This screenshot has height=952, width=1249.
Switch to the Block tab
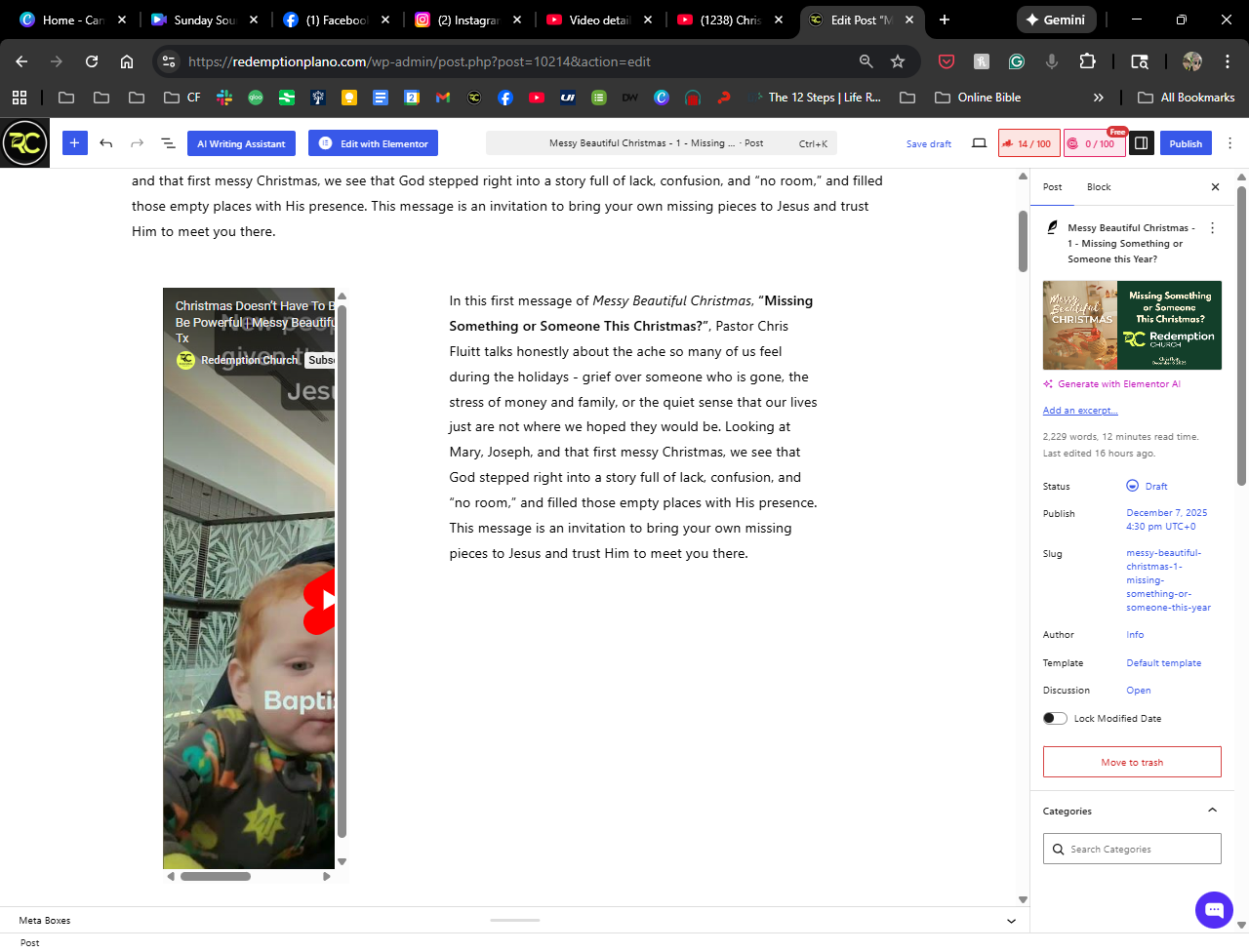pos(1099,187)
